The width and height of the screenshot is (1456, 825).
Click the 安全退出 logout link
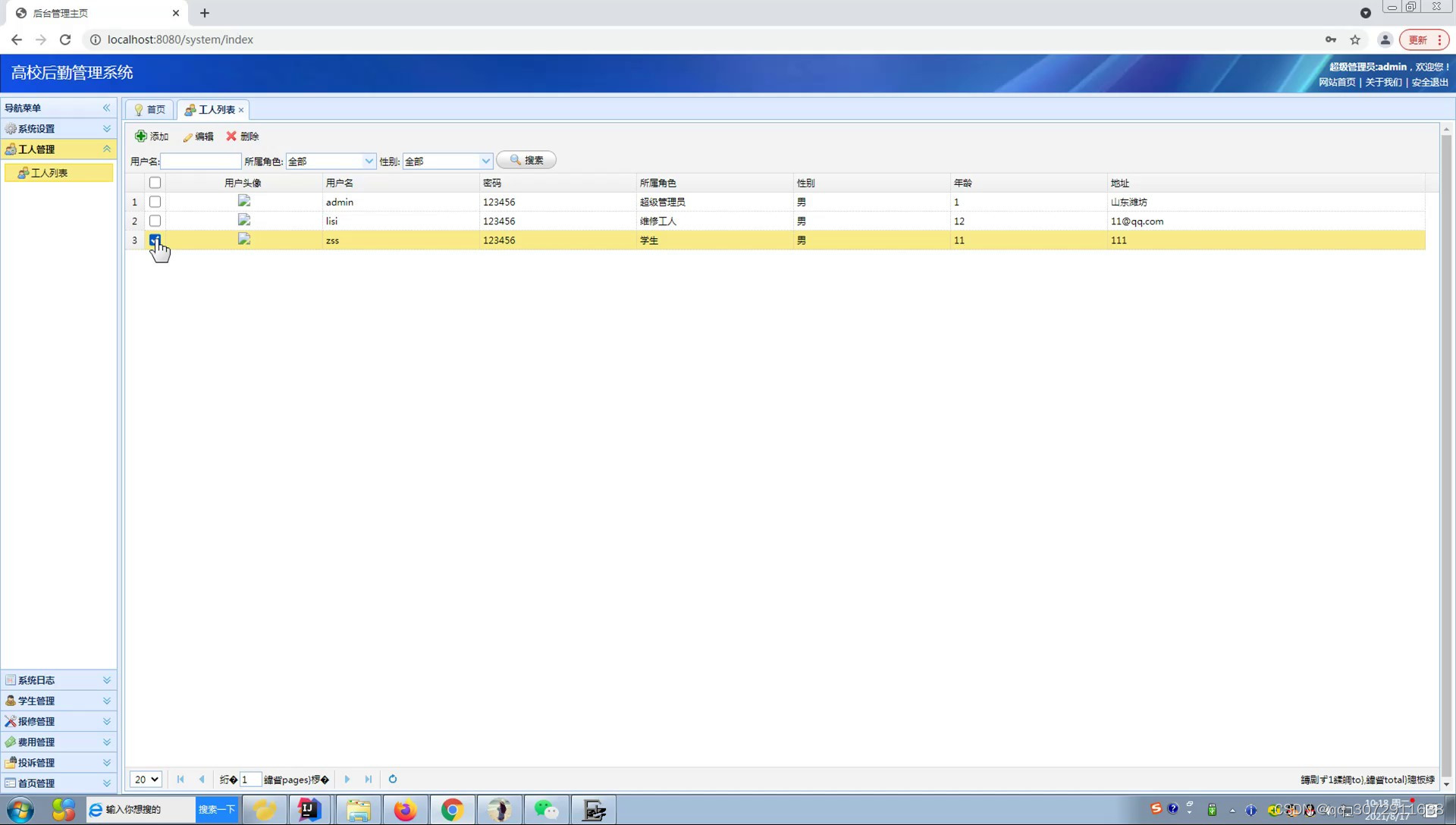[1430, 82]
